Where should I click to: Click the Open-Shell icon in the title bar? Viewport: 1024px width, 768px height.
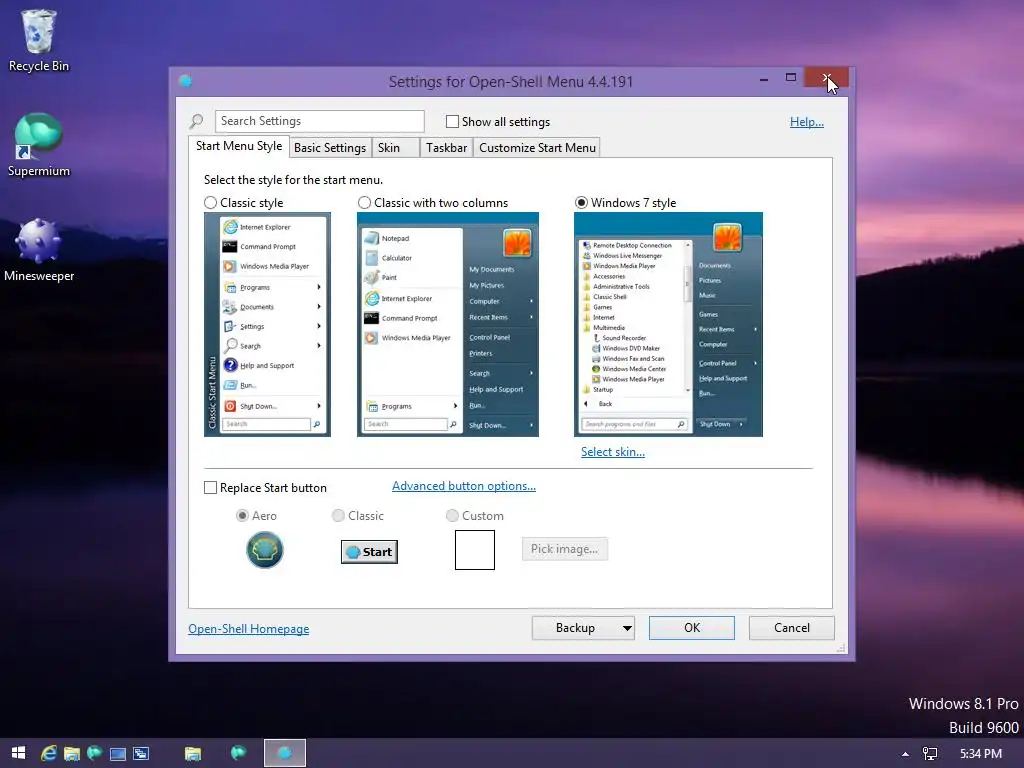(x=185, y=81)
